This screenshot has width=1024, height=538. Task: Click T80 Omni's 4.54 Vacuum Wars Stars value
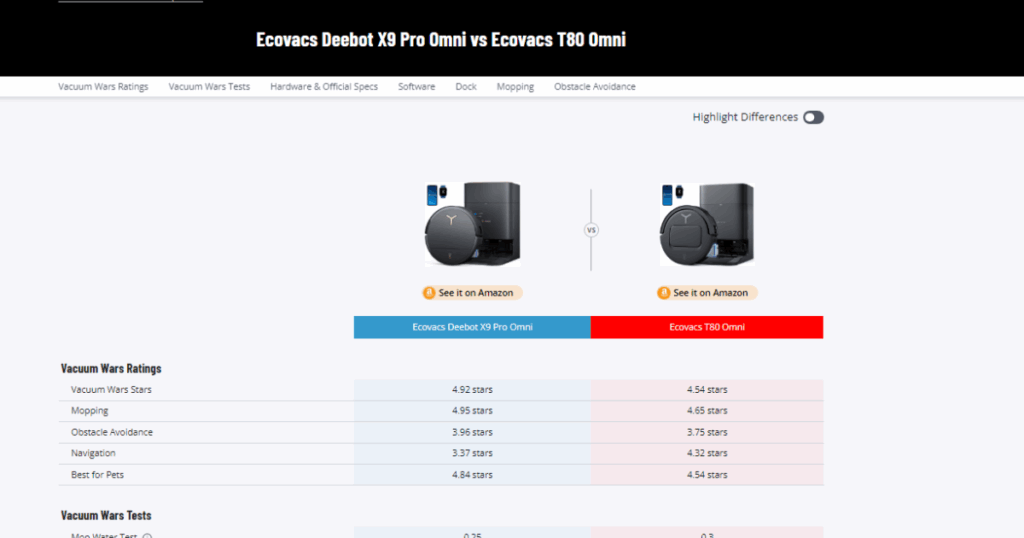tap(707, 390)
